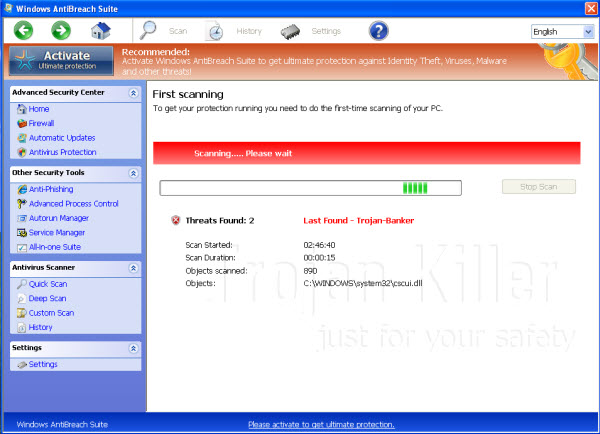The height and width of the screenshot is (434, 600).
Task: Open Firewall in the sidebar
Action: [41, 123]
